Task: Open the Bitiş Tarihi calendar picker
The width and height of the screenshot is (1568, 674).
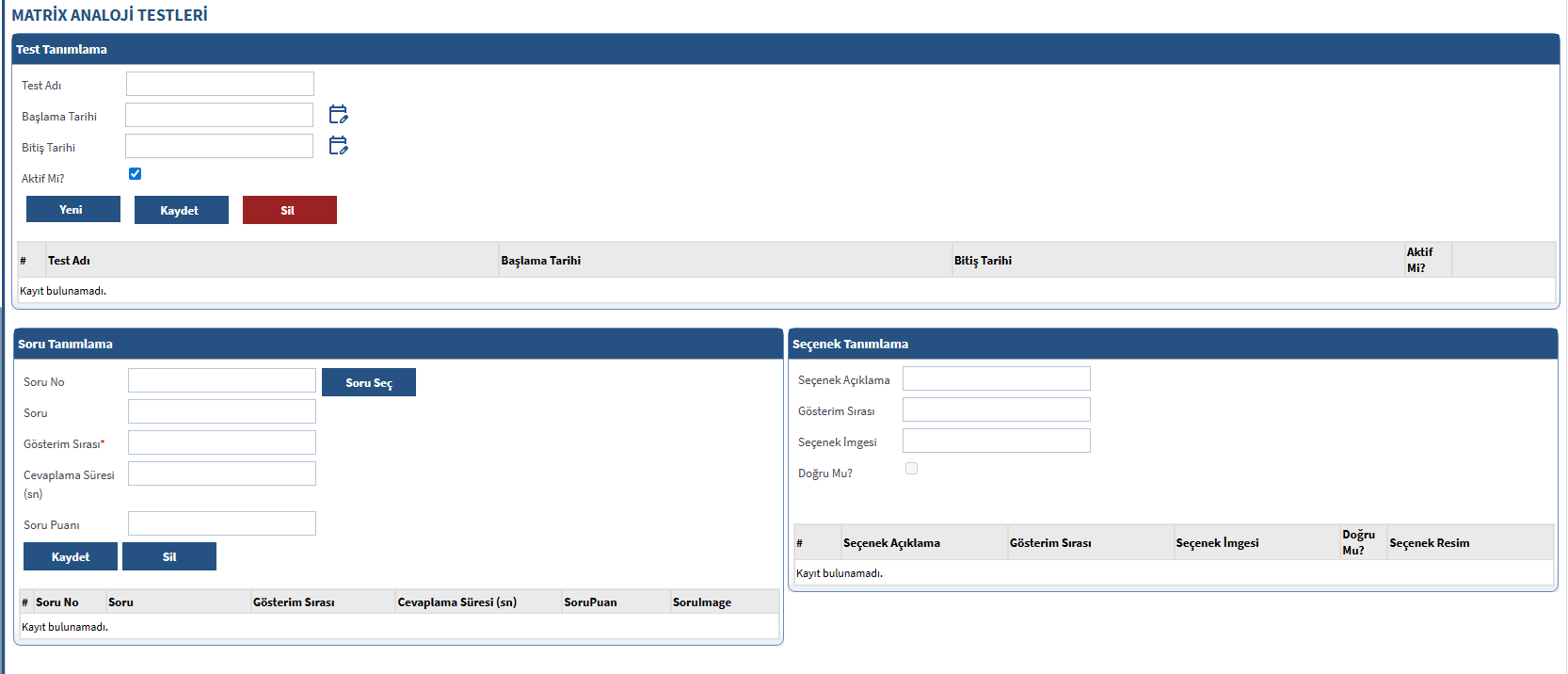Action: click(x=338, y=146)
